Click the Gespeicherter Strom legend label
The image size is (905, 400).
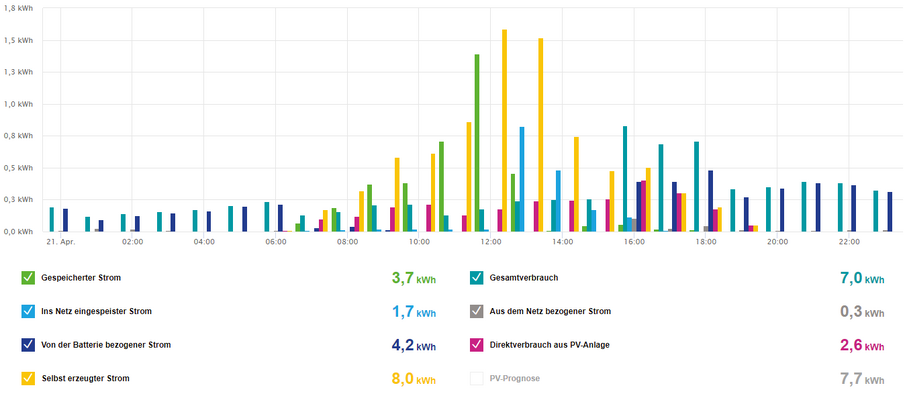(81, 278)
